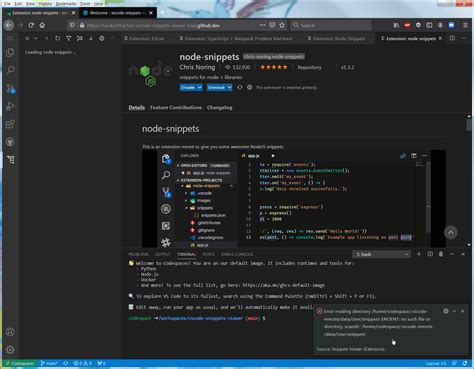Click the sync icon next to the extension buttons
This screenshot has width=474, height=369.
click(240, 87)
